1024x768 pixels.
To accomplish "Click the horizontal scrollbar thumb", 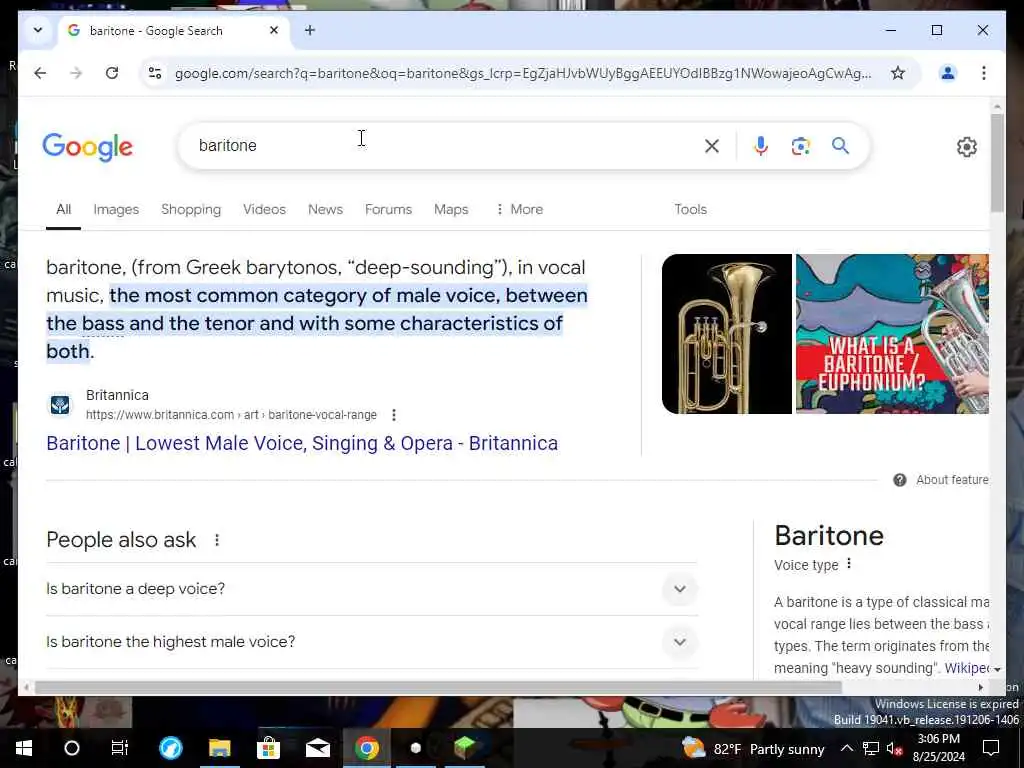I will (438, 687).
